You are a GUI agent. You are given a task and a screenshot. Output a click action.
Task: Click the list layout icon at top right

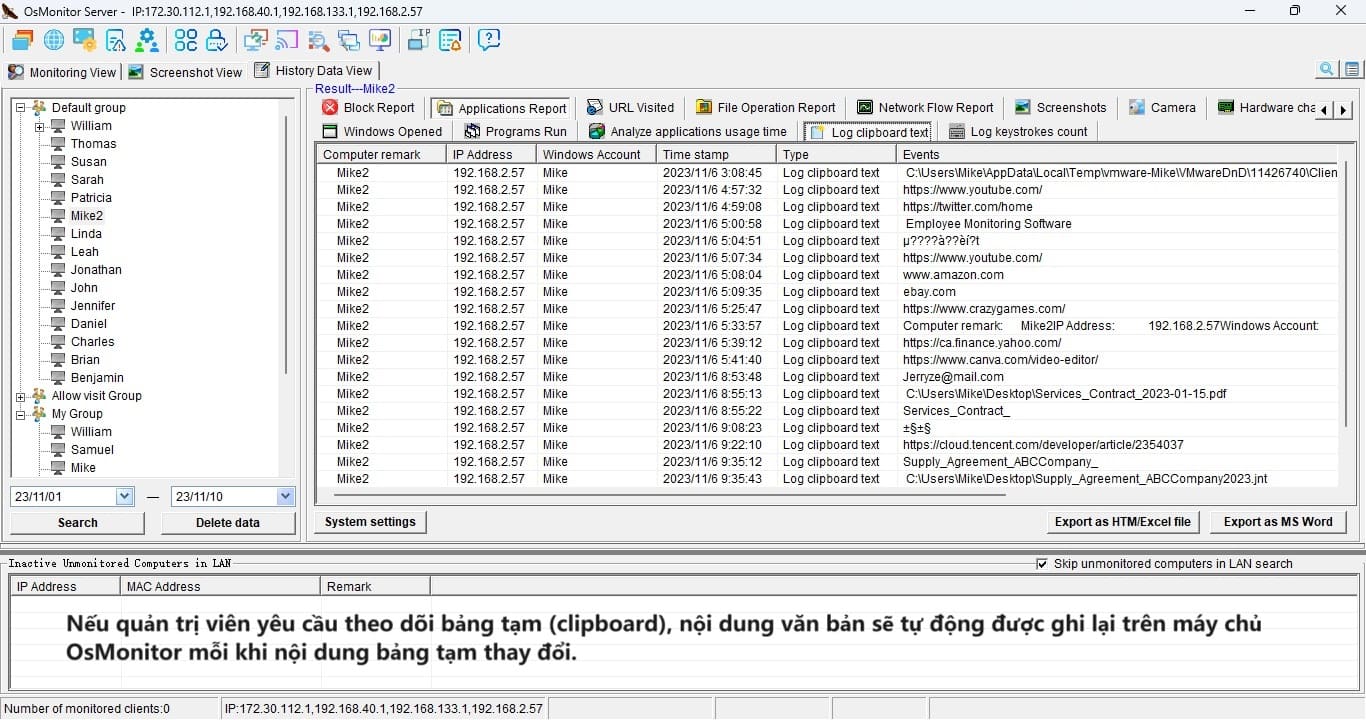(1352, 69)
